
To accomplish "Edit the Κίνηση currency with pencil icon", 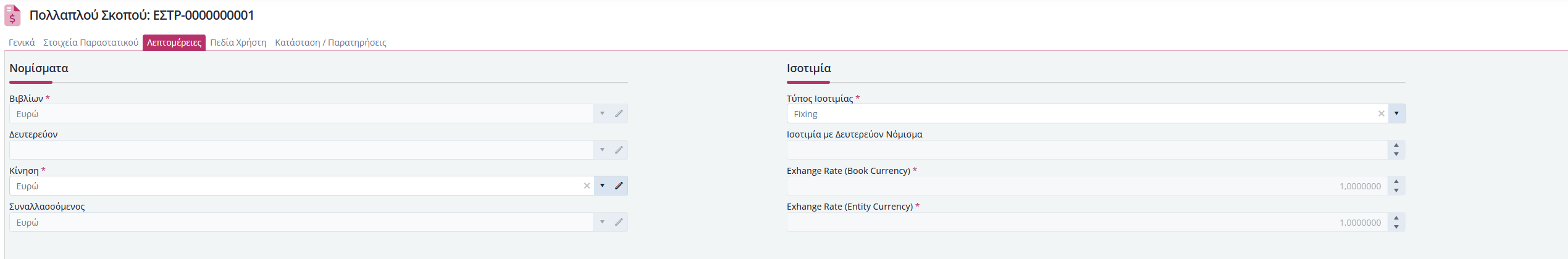I will pos(619,186).
